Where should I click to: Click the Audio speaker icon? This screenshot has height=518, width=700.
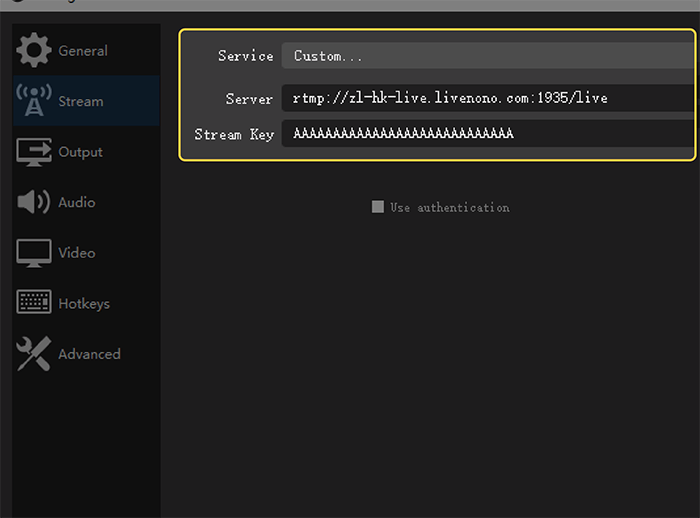pos(34,202)
